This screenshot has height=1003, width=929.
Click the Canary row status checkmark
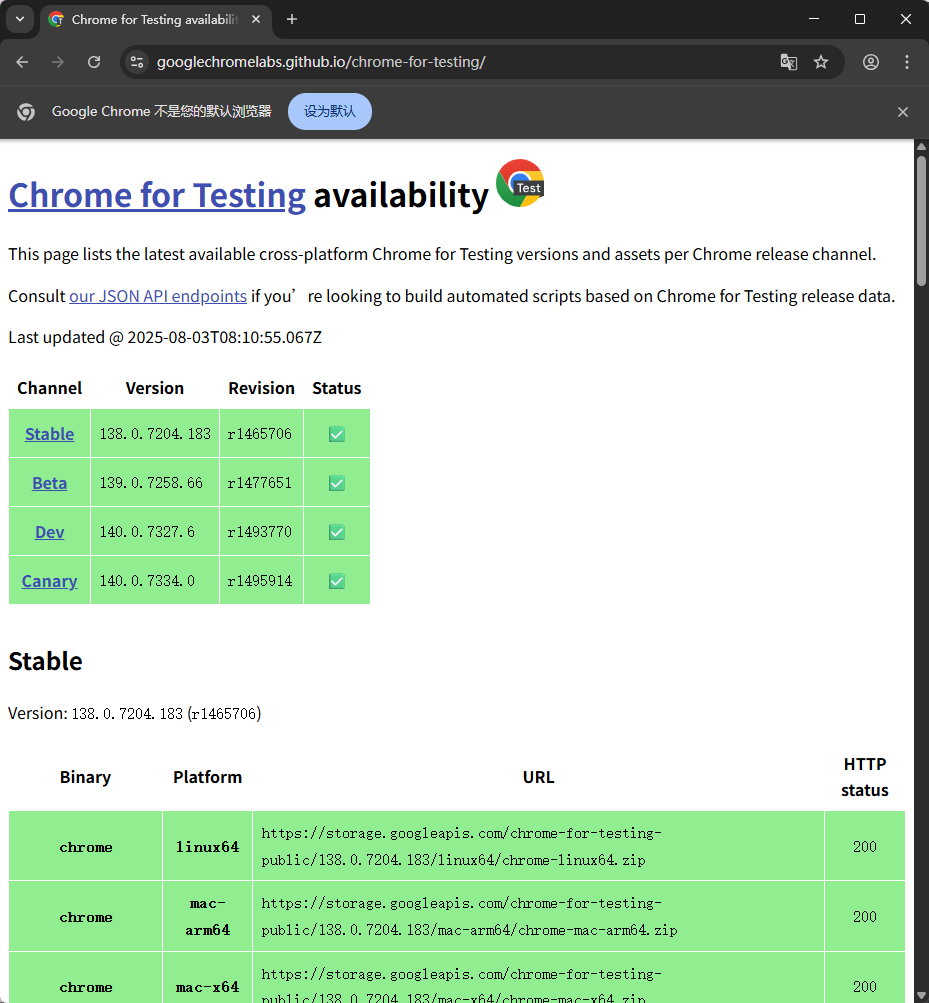tap(337, 581)
